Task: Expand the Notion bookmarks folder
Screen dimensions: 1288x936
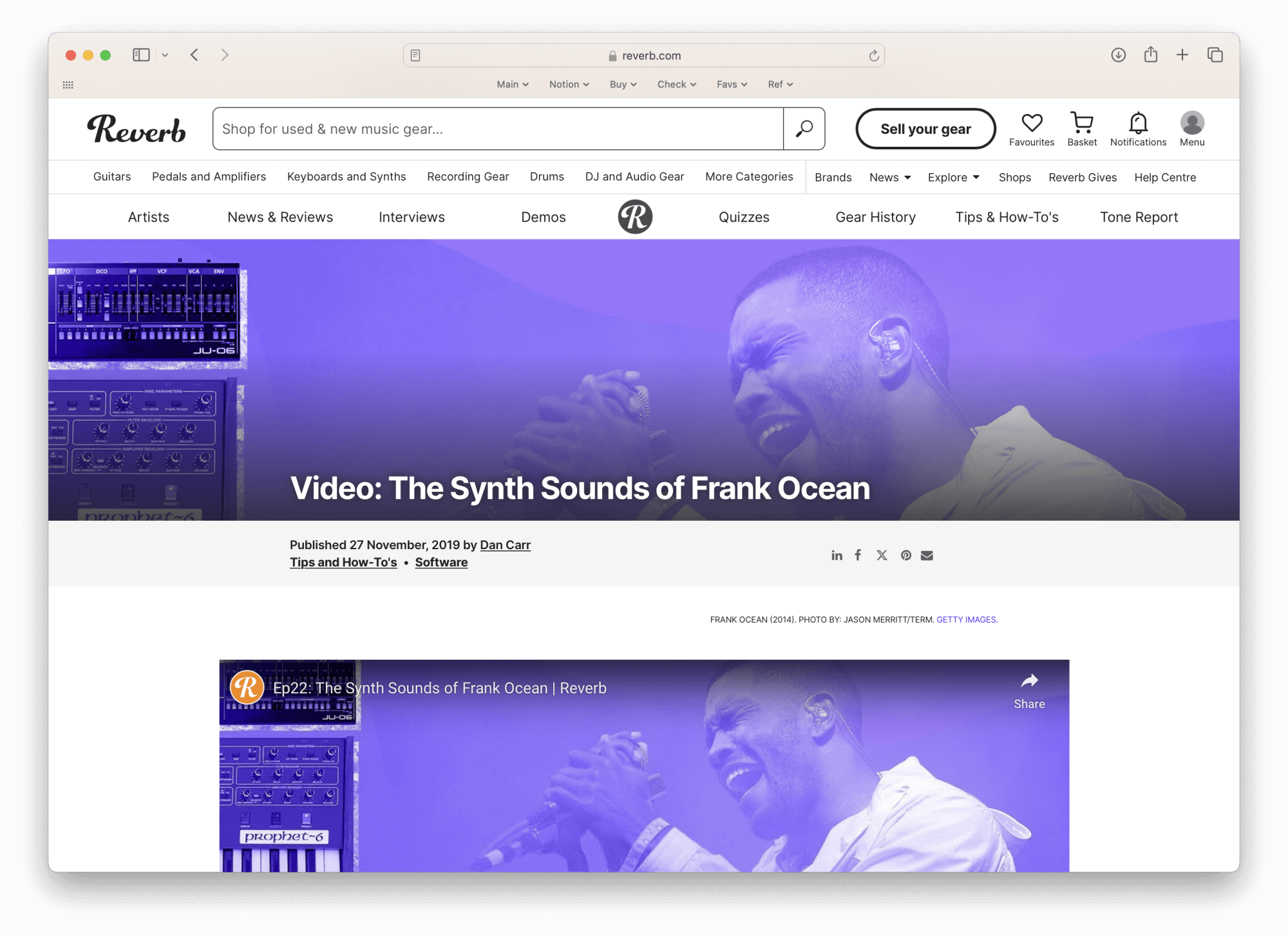Action: [569, 84]
